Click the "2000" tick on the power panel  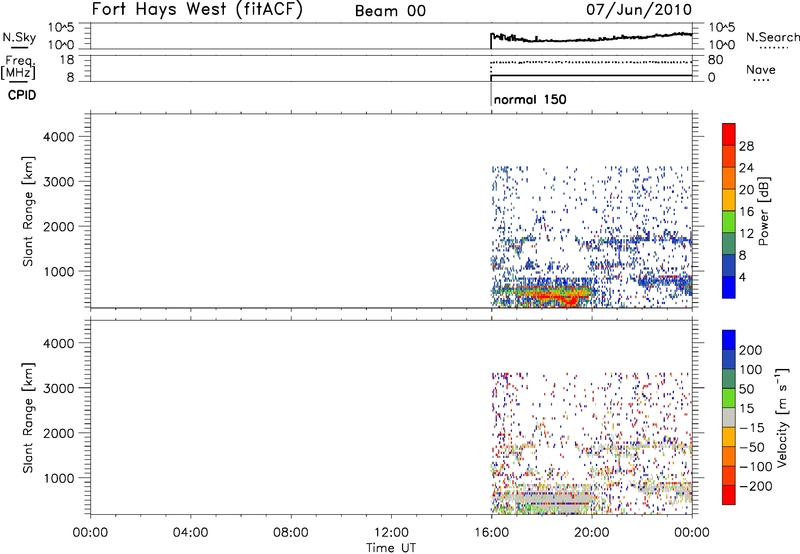[58, 226]
